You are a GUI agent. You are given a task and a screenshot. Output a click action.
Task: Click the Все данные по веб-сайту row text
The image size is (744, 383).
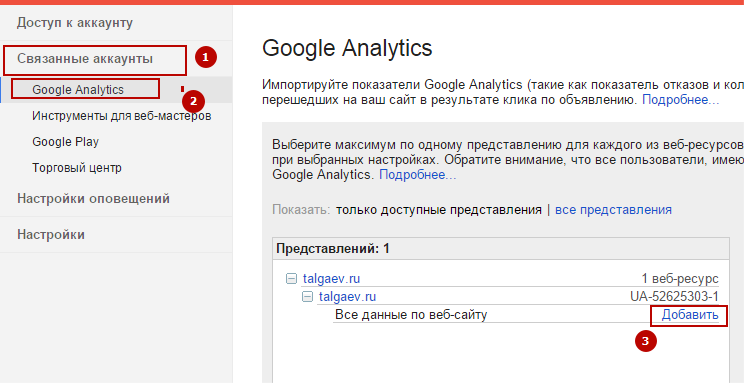(x=411, y=315)
